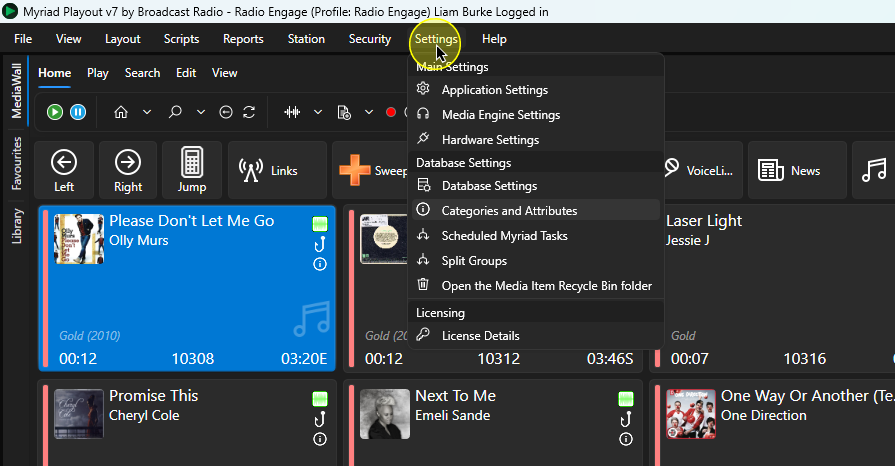Click the refresh arrows icon in toolbar
Screen dimensions: 895x466
click(x=249, y=112)
